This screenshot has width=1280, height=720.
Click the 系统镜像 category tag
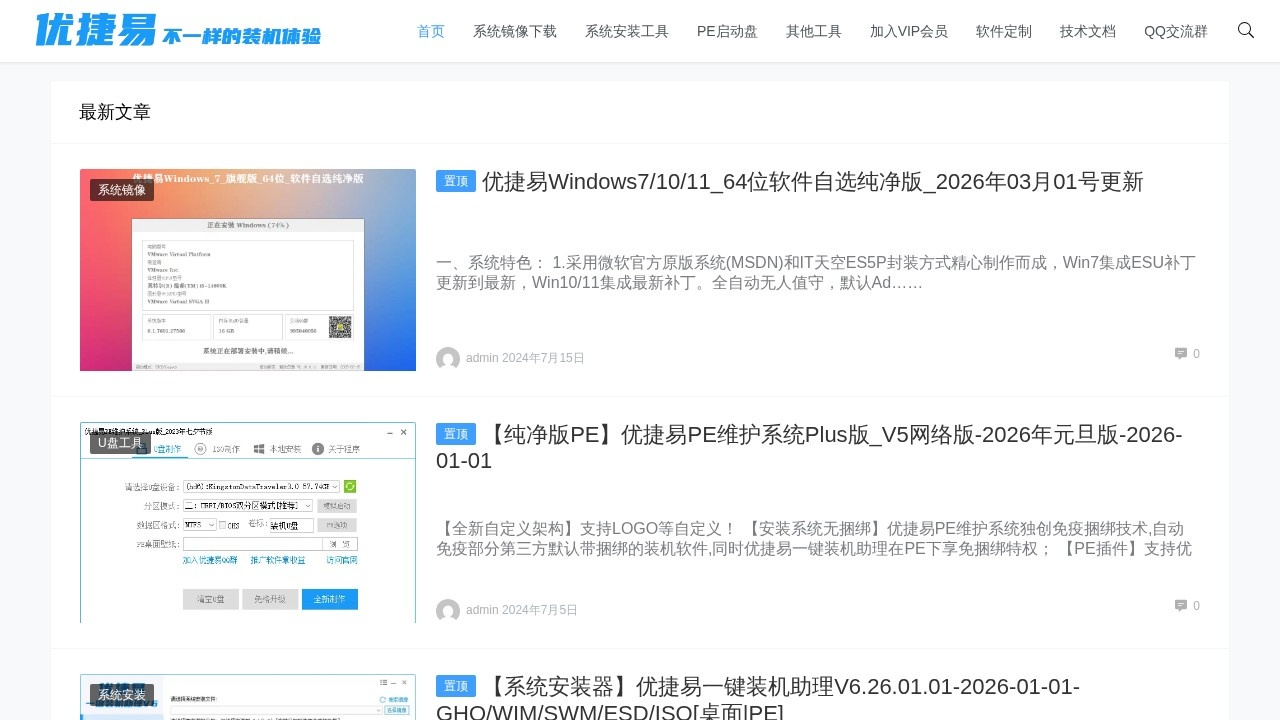pos(122,190)
